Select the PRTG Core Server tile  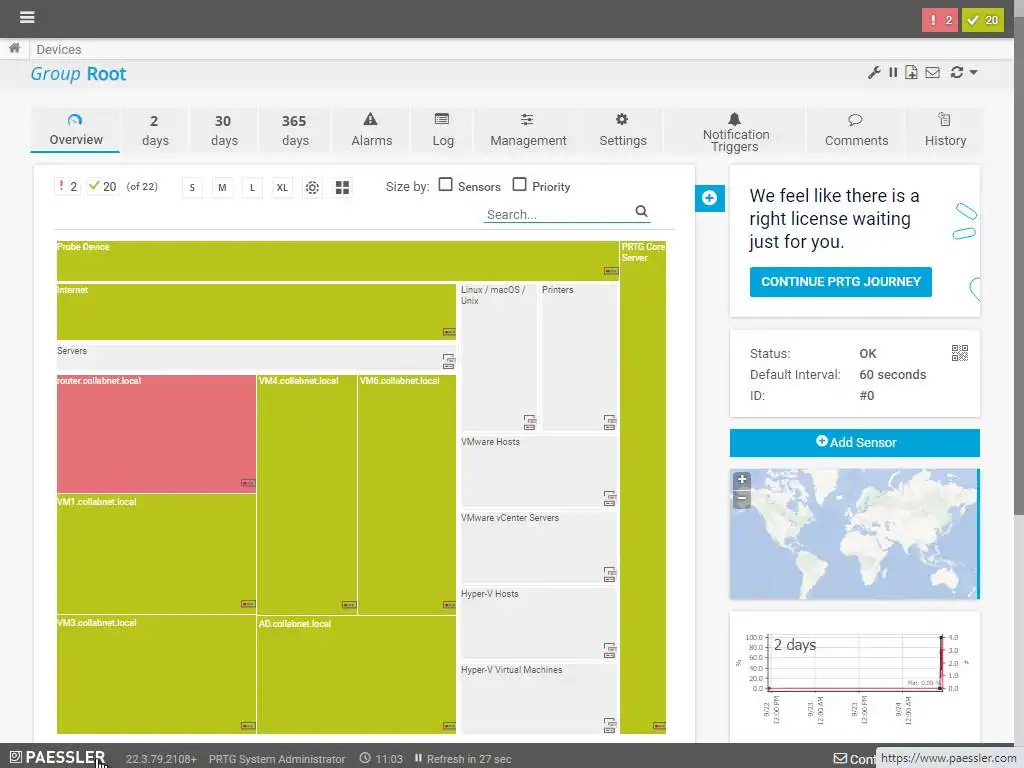(x=643, y=487)
